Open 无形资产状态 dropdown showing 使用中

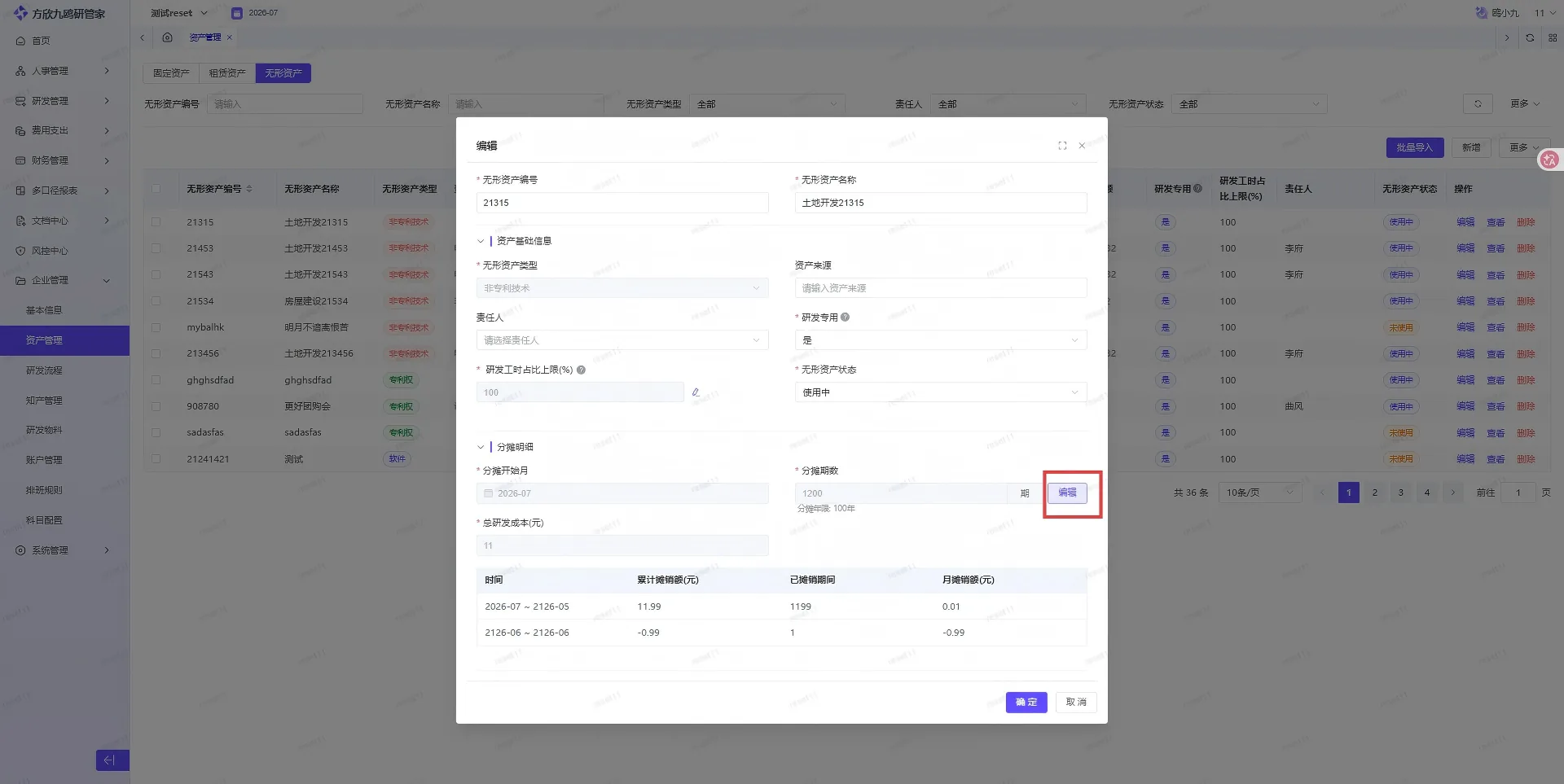tap(941, 392)
